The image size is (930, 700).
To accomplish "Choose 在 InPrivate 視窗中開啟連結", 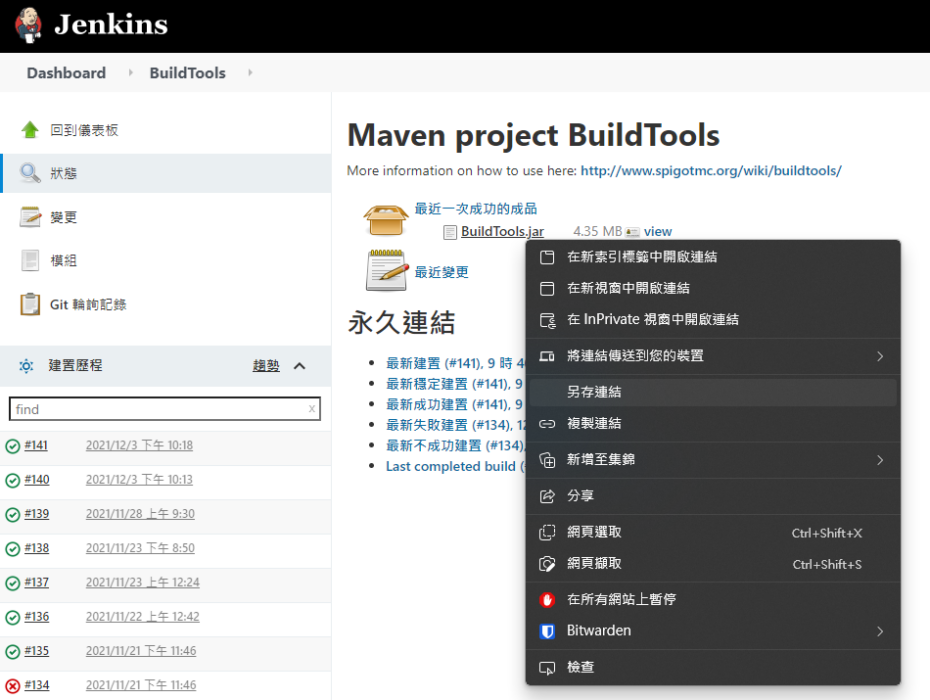I will 713,320.
